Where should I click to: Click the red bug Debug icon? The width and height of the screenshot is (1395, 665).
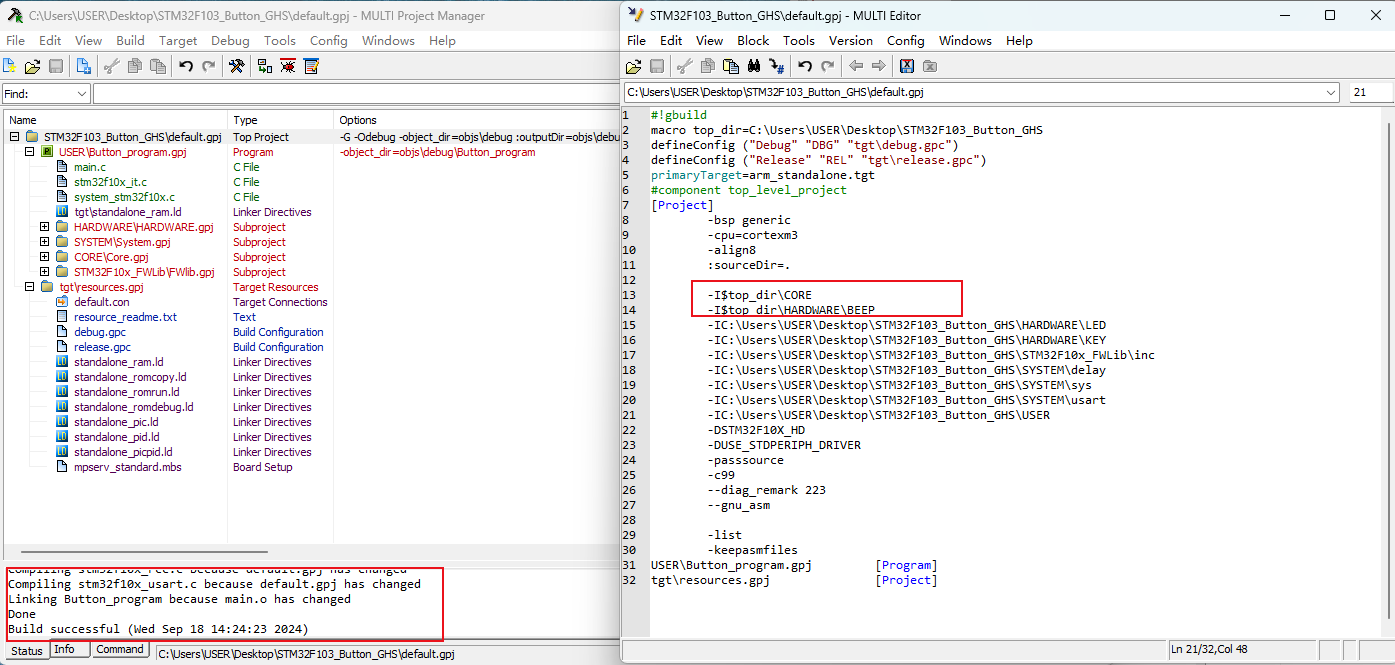point(288,66)
